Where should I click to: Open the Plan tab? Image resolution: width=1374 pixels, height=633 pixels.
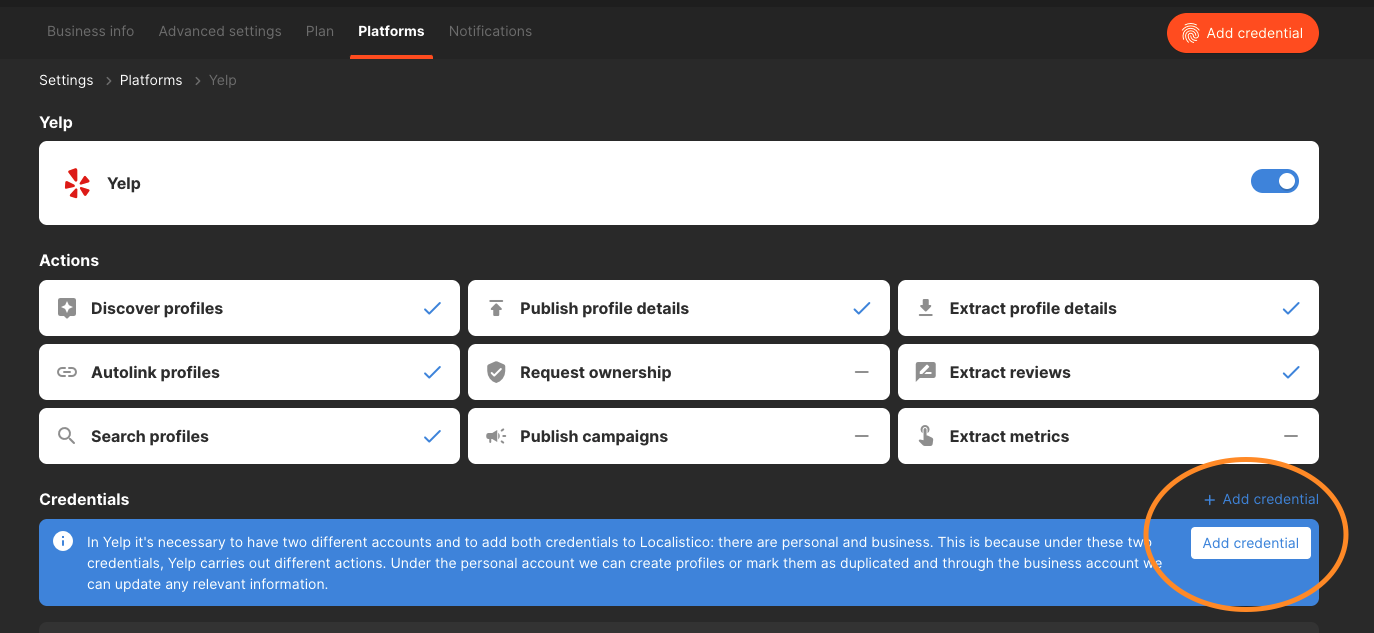point(320,31)
